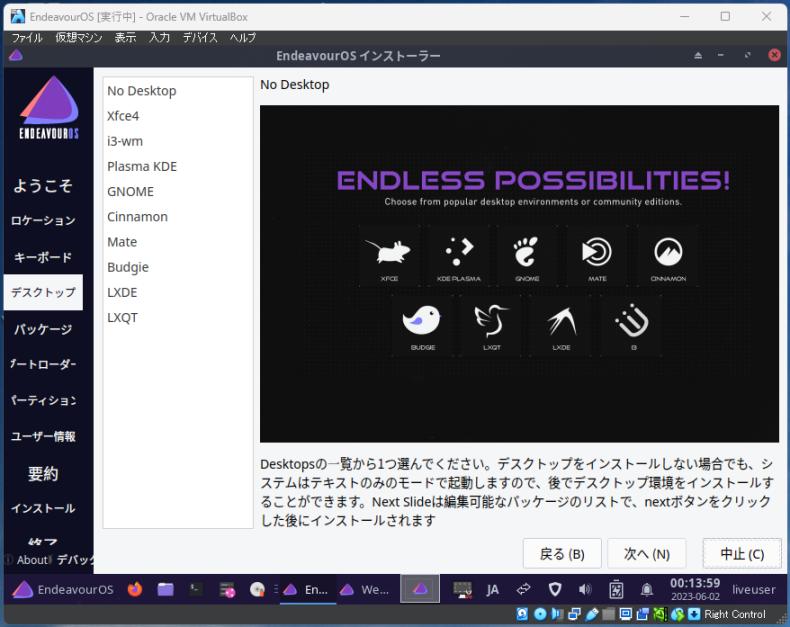
Task: Go to the 要約 step in the sidebar
Action: pos(43,473)
